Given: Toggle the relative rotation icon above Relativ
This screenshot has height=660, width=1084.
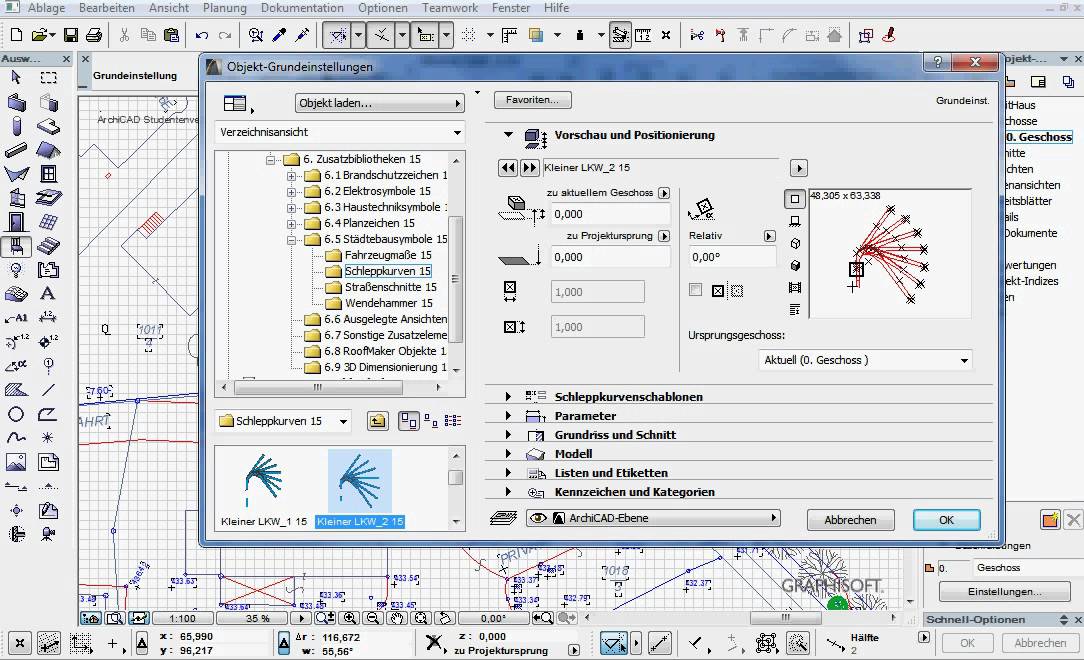Looking at the screenshot, I should click(702, 209).
